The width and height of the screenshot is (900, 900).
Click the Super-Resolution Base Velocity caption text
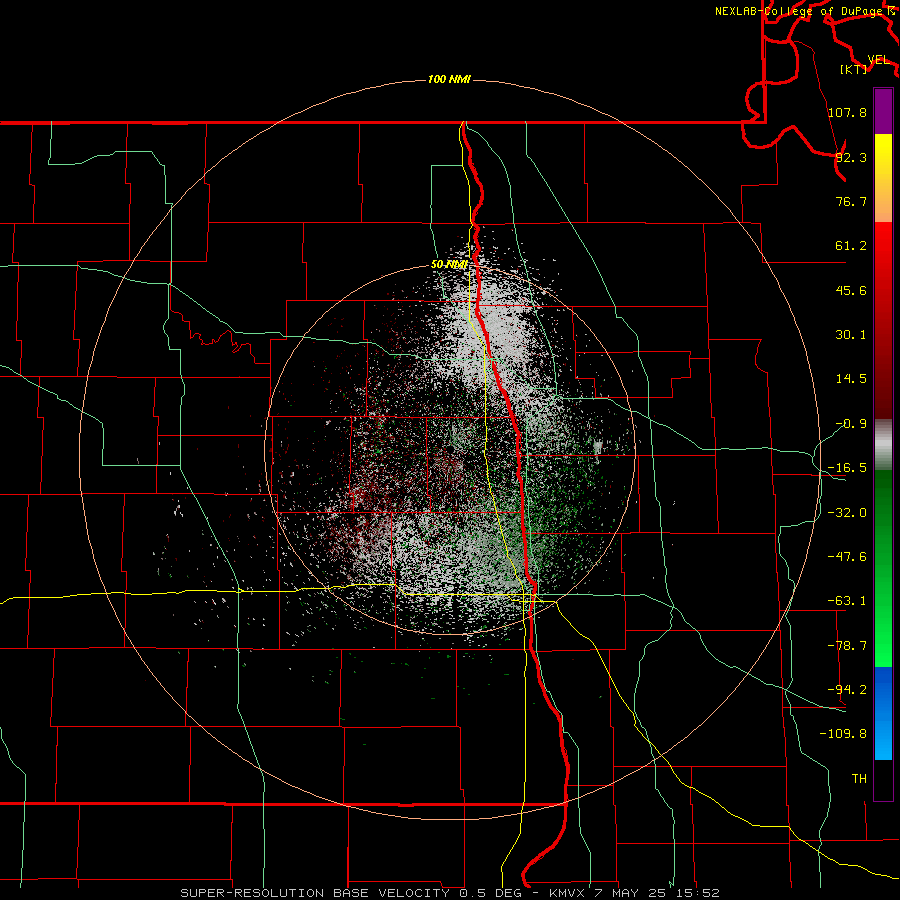coord(449,893)
